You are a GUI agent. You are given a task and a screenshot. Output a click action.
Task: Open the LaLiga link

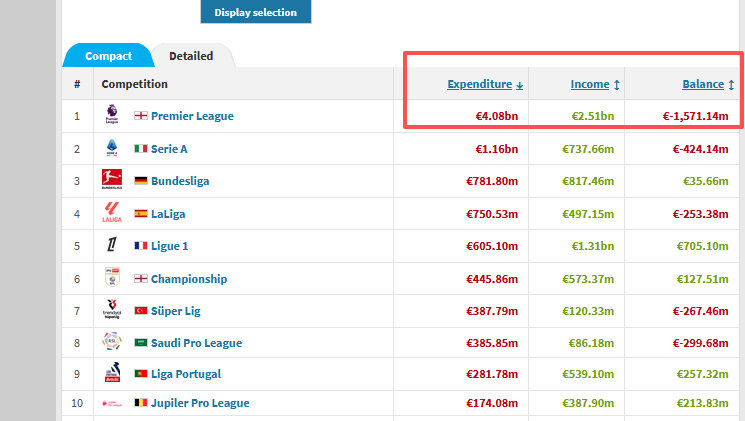click(168, 214)
